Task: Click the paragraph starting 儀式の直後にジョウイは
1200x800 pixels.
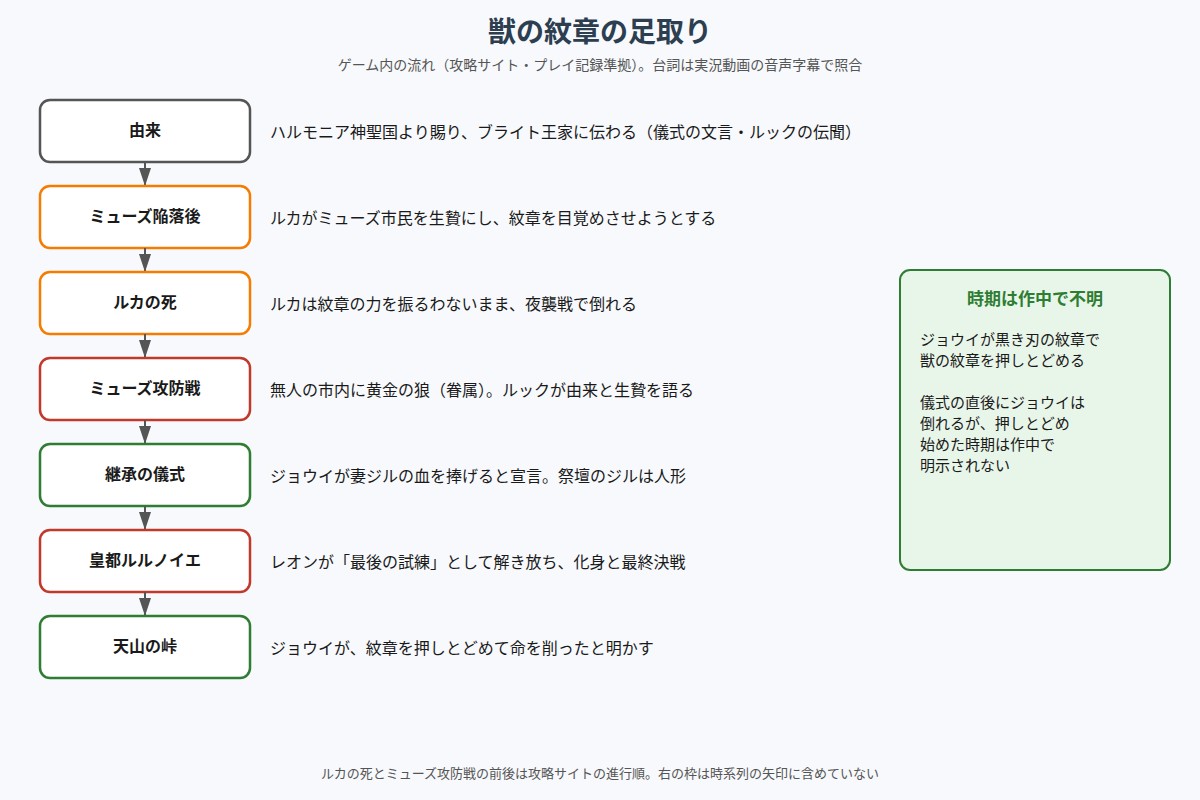Action: point(1002,434)
